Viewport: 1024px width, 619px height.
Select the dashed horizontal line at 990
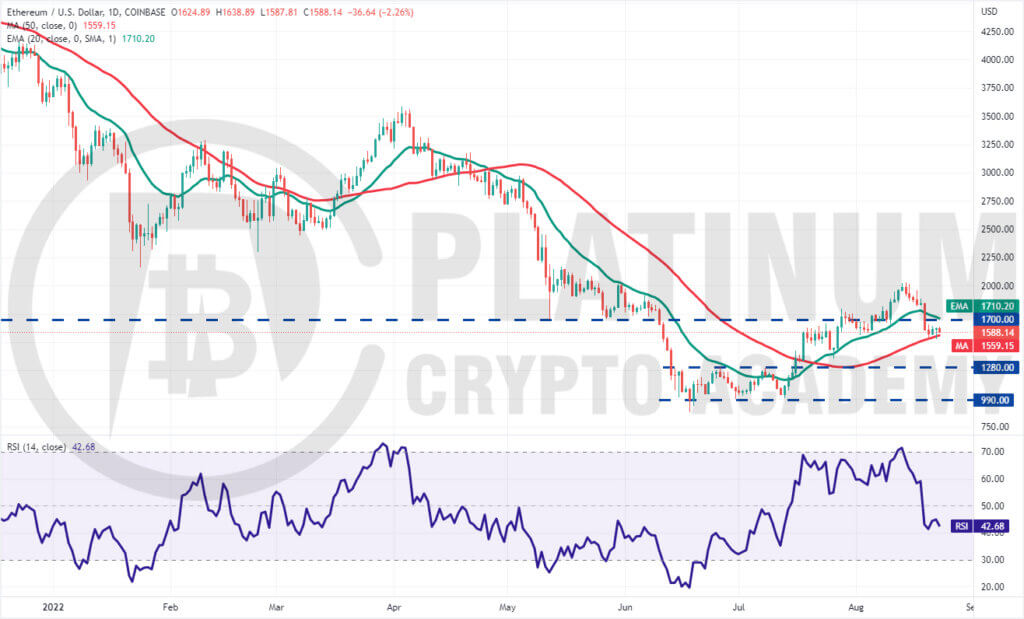[816, 400]
